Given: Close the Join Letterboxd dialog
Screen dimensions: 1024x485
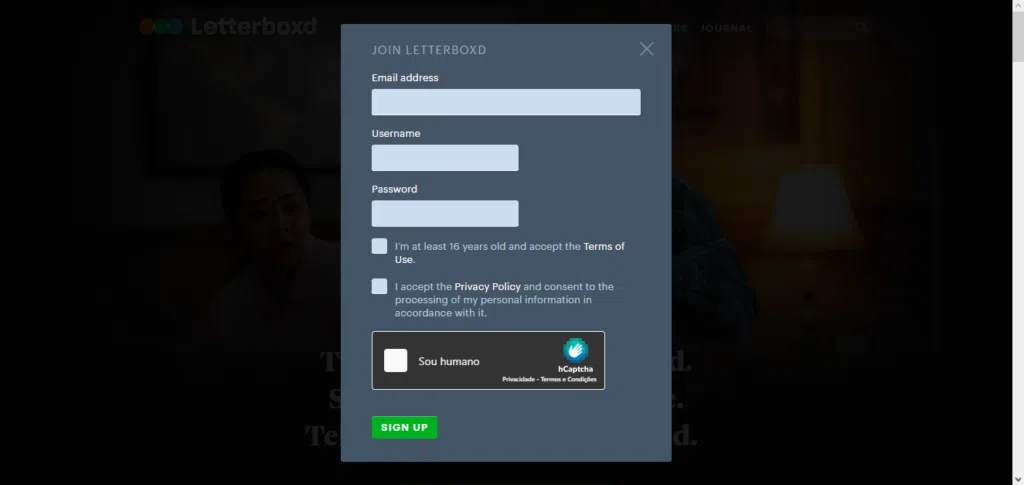Looking at the screenshot, I should (647, 49).
